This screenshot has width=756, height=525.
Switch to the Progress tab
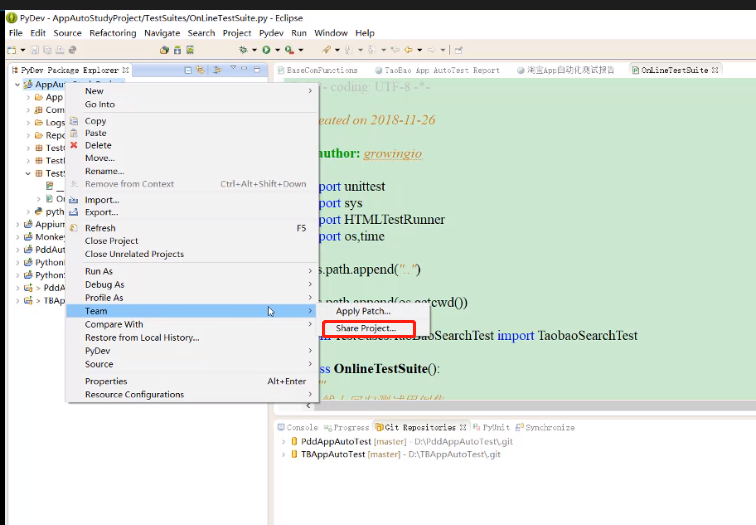346,427
